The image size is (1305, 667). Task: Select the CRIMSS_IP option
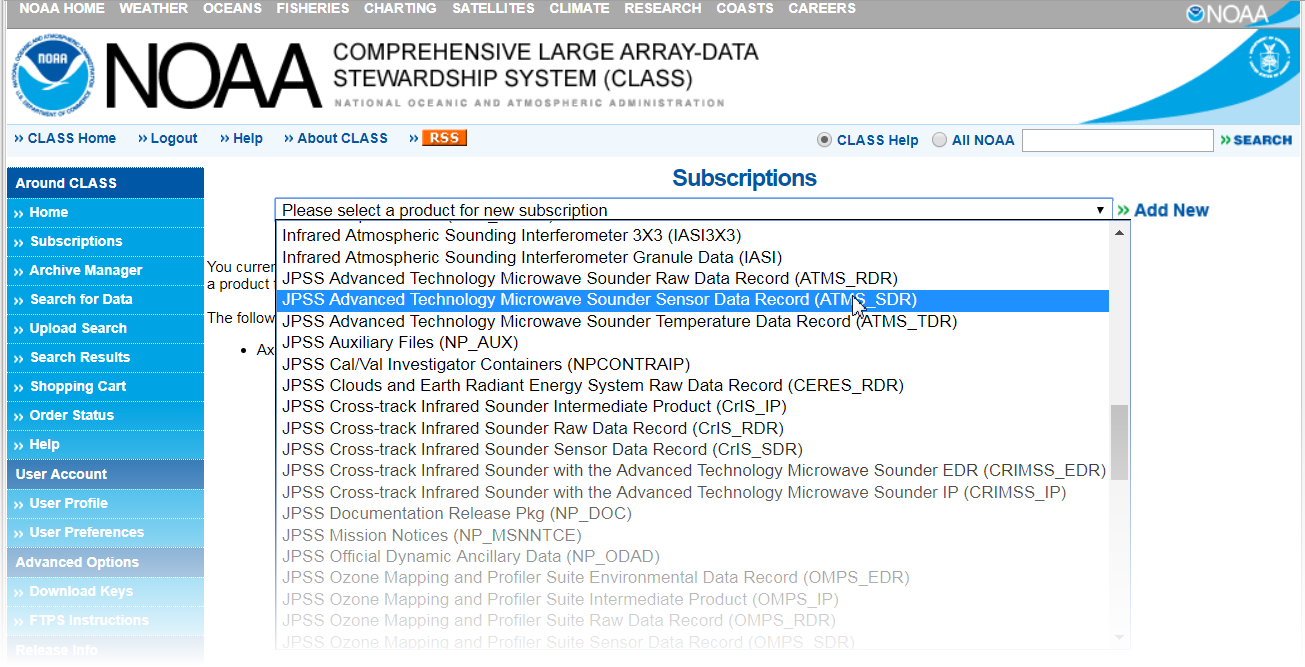pyautogui.click(x=692, y=492)
